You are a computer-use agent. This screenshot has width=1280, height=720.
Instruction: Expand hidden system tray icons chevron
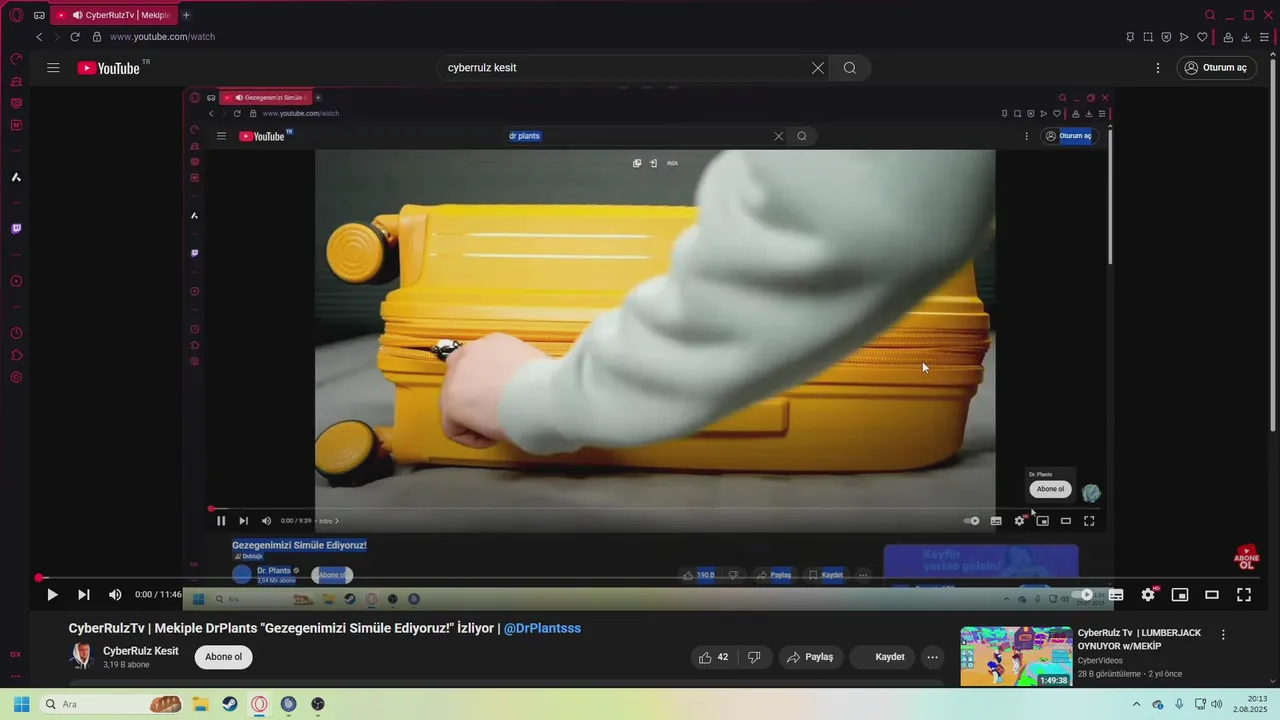pos(1136,704)
